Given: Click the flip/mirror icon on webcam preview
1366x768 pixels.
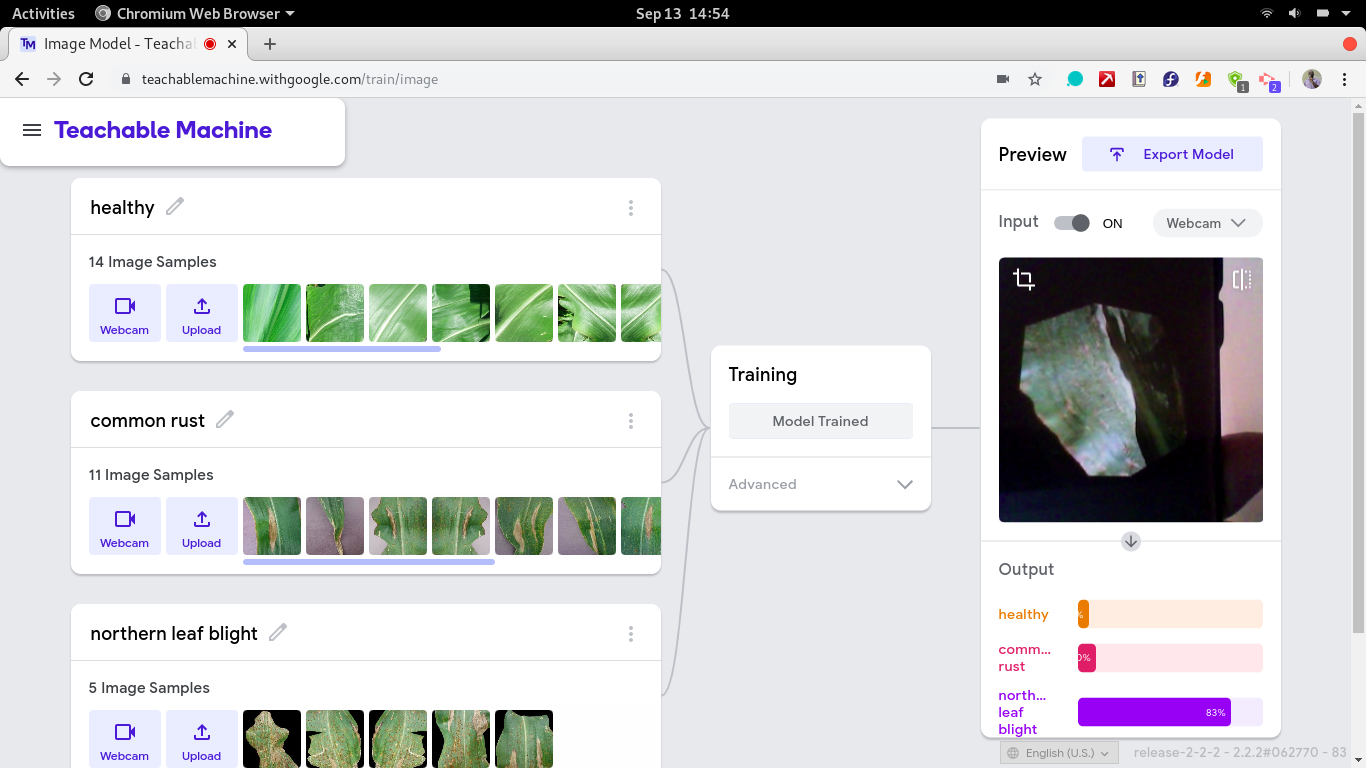Looking at the screenshot, I should (1241, 280).
